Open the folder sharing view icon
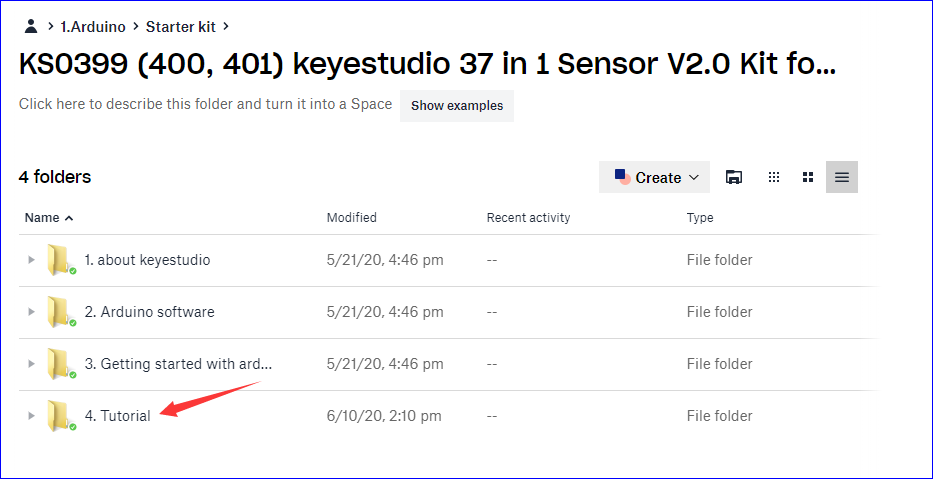This screenshot has width=934, height=479. (x=734, y=177)
